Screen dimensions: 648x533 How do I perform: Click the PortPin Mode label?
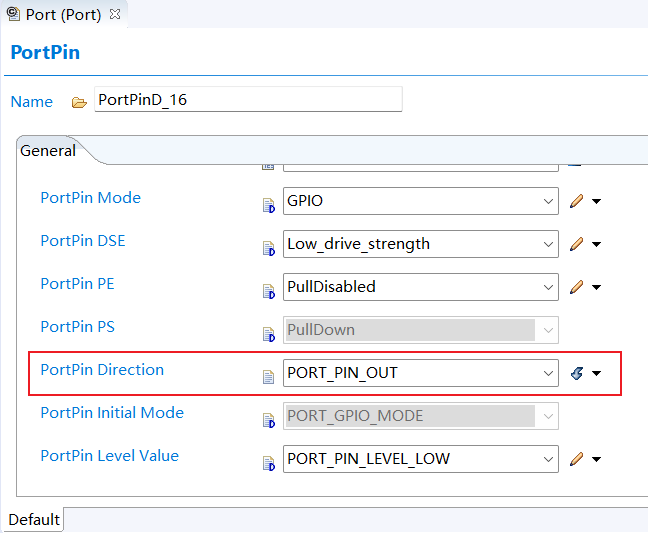[x=91, y=197]
